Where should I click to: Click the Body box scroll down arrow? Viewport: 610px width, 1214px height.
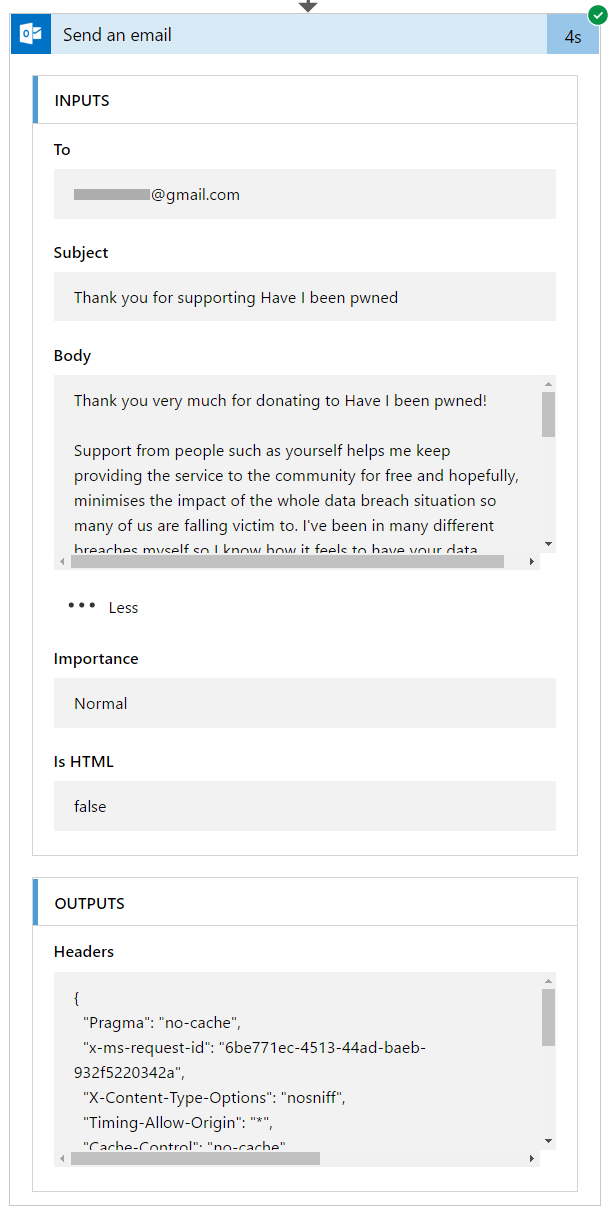click(548, 543)
